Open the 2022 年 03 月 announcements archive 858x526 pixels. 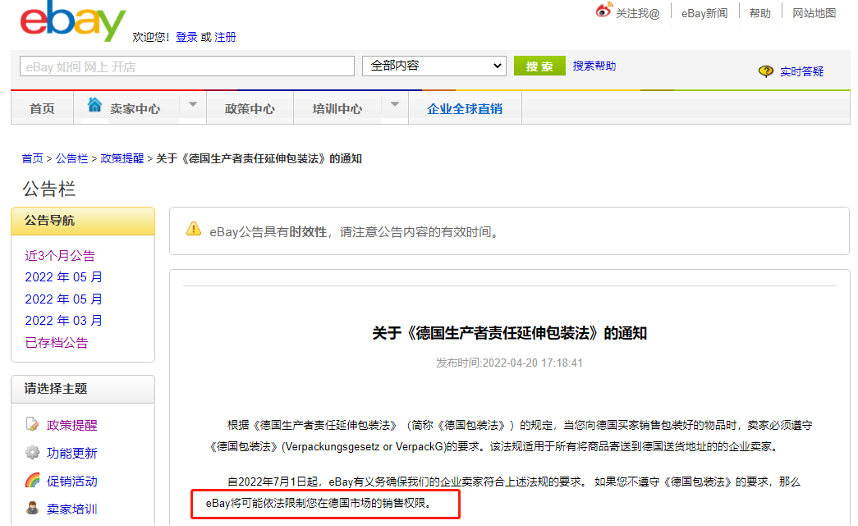(x=63, y=321)
